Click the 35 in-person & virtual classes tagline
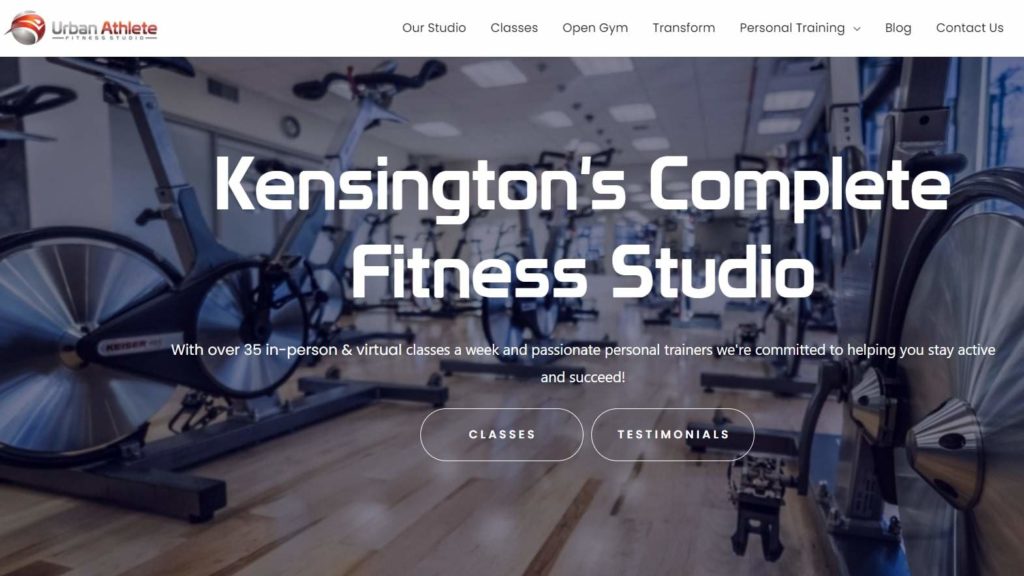This screenshot has width=1024, height=576. click(583, 350)
